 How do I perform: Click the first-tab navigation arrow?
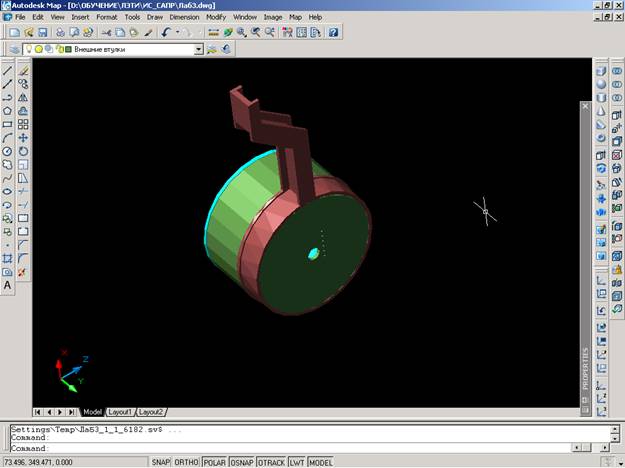tap(37, 412)
